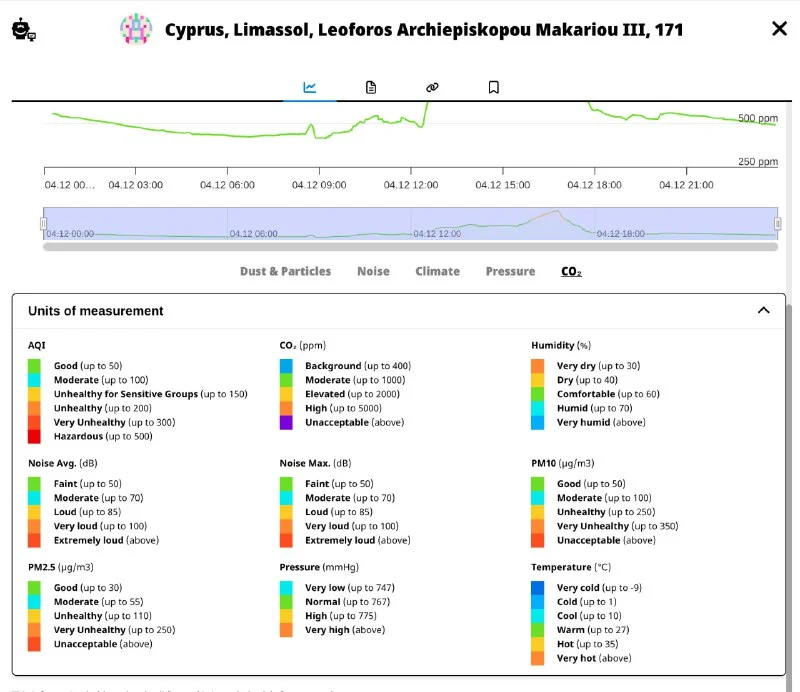
Task: Click the sensor avatar icon
Action: 136,30
